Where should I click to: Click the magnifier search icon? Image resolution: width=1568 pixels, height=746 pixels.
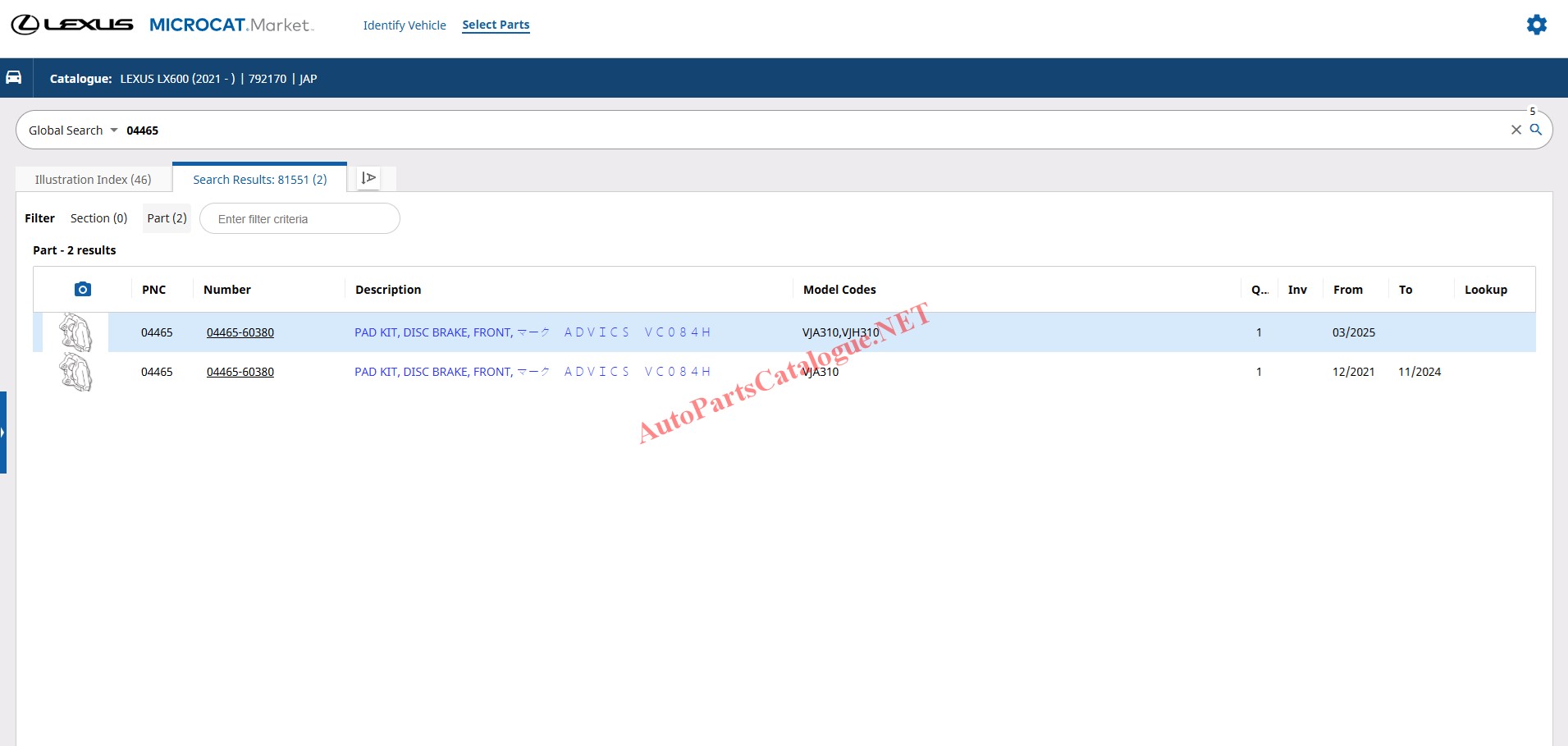[x=1536, y=130]
